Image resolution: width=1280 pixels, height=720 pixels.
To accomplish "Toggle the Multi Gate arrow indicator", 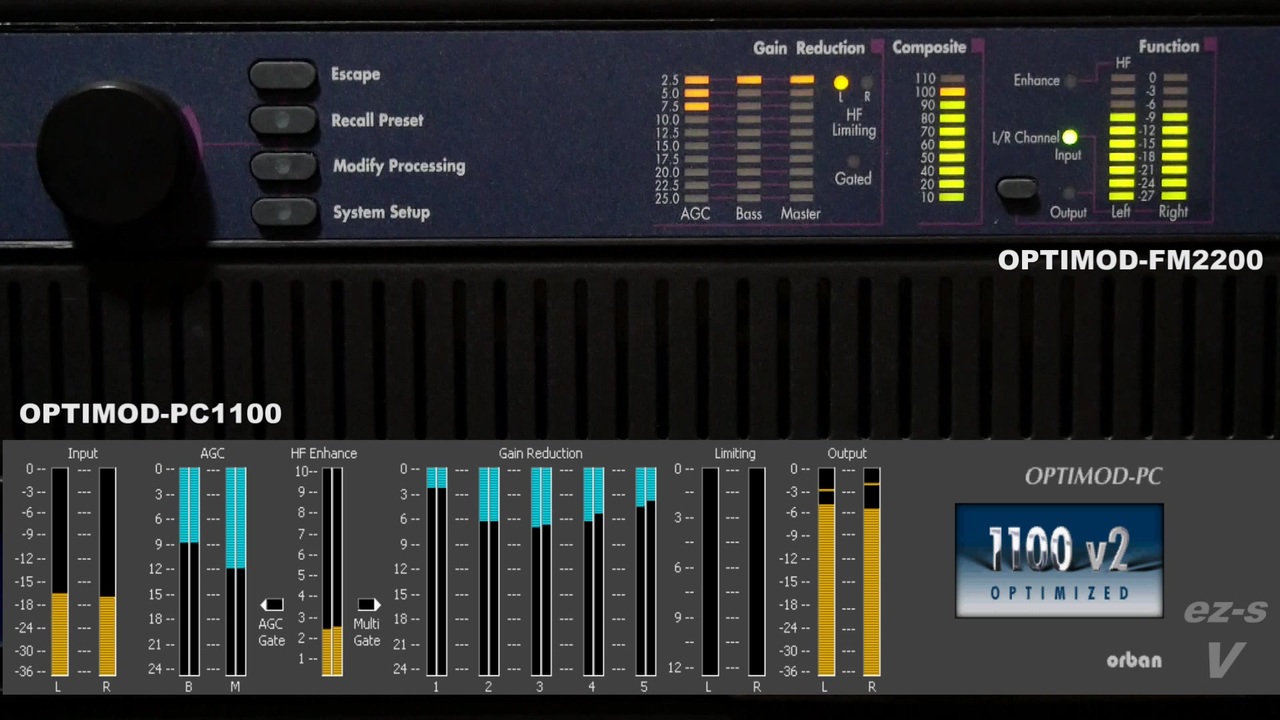I will [368, 605].
